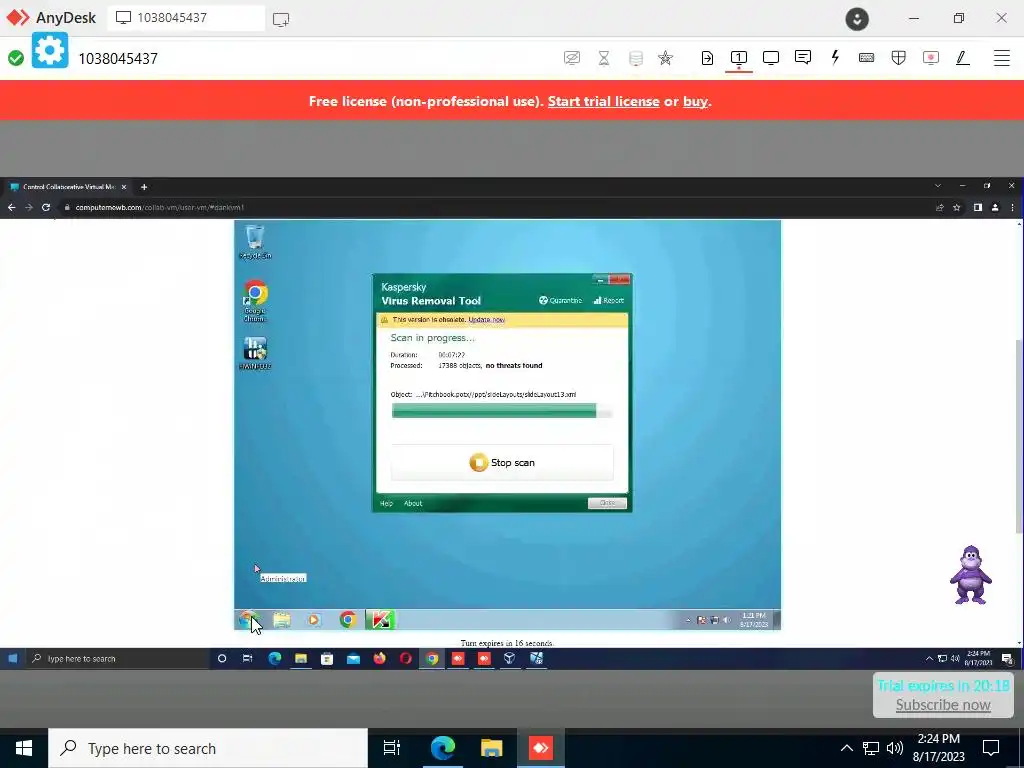Open the AnyDesk hamburger main menu
The height and width of the screenshot is (768, 1024).
click(1002, 58)
